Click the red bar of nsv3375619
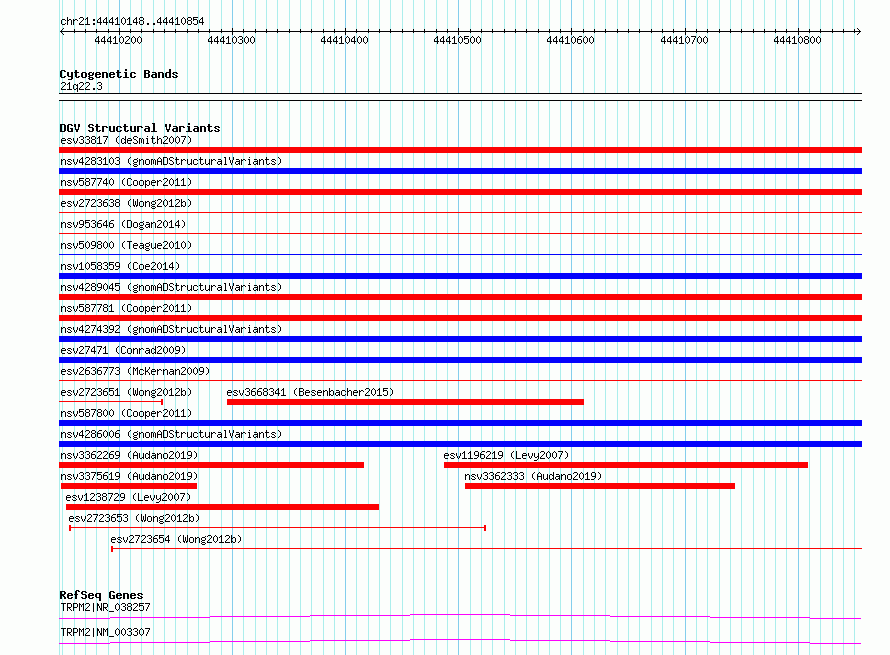 (129, 486)
